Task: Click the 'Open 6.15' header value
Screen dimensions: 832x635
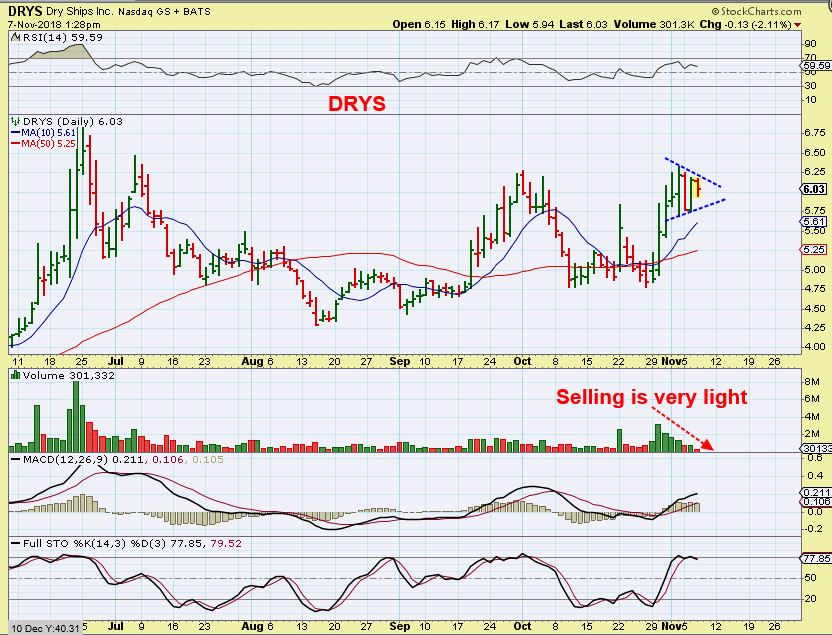Action: point(419,24)
